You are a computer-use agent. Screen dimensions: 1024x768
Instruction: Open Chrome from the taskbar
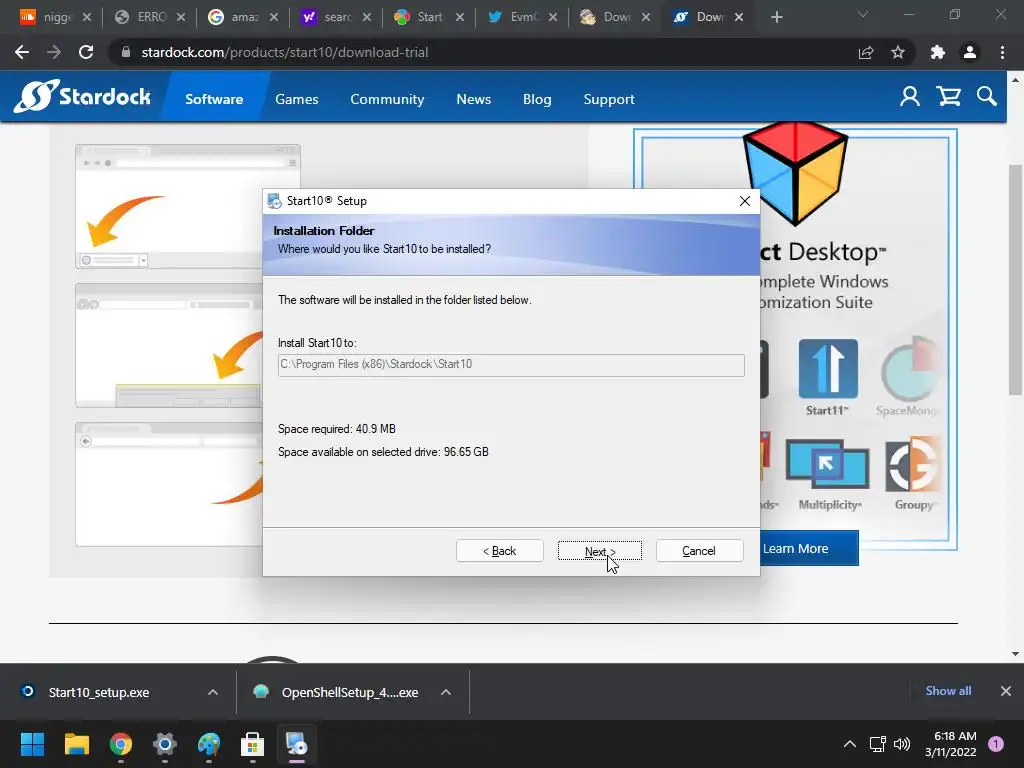[121, 744]
